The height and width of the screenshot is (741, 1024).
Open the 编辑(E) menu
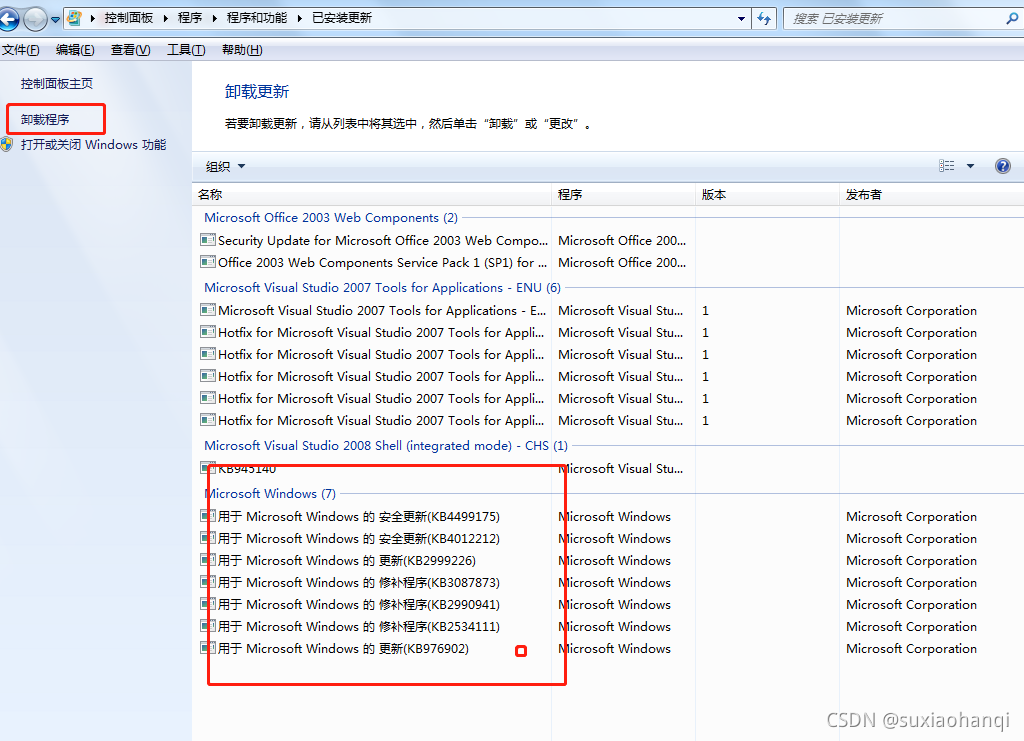(x=75, y=50)
